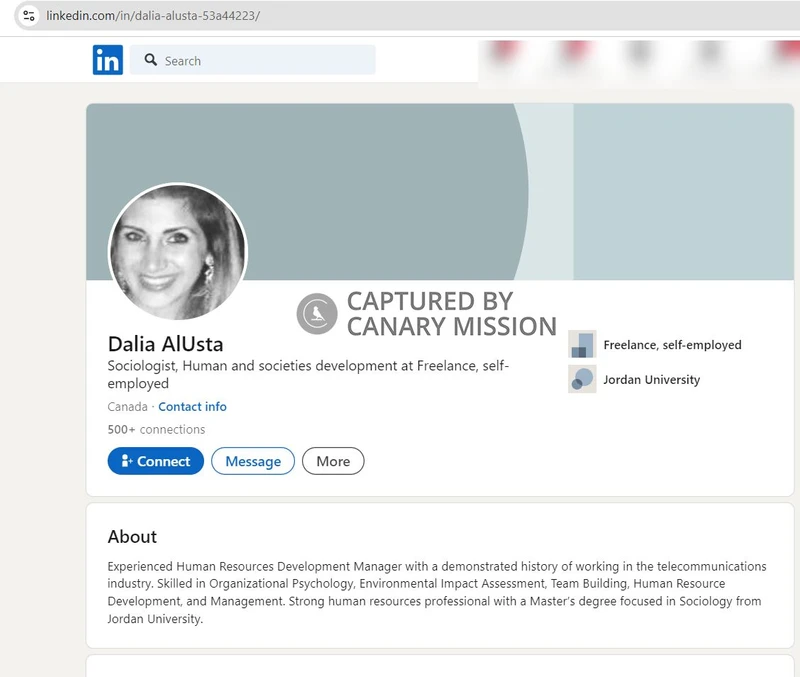Viewport: 800px width, 677px height.
Task: Open the Freelance, self-employed experience link
Action: coord(672,345)
